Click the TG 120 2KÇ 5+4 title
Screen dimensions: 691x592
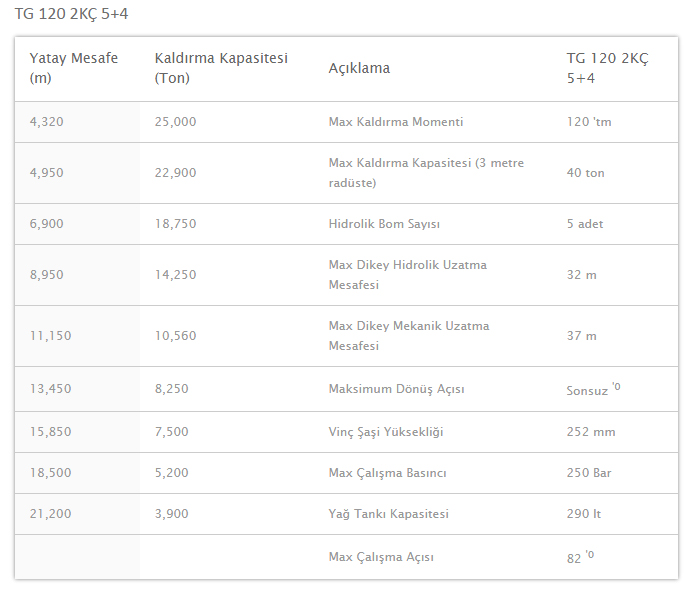tap(71, 14)
